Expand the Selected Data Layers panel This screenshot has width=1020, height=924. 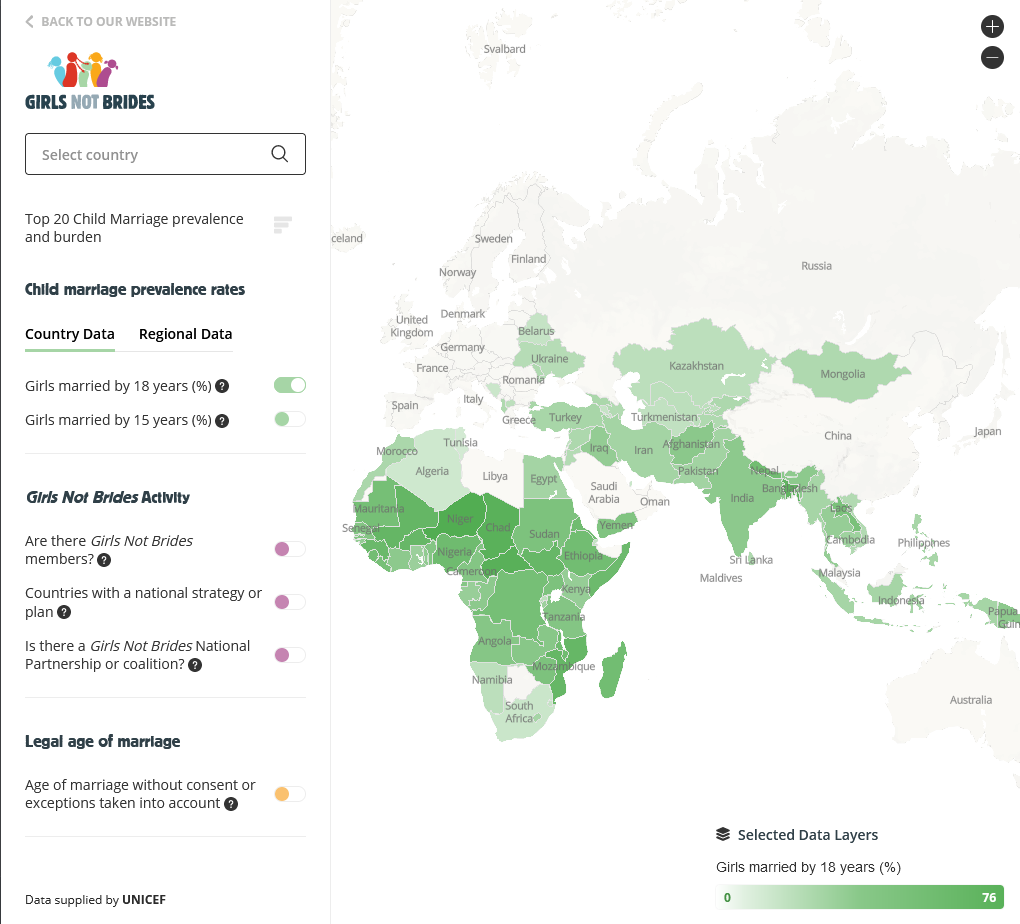coord(797,834)
